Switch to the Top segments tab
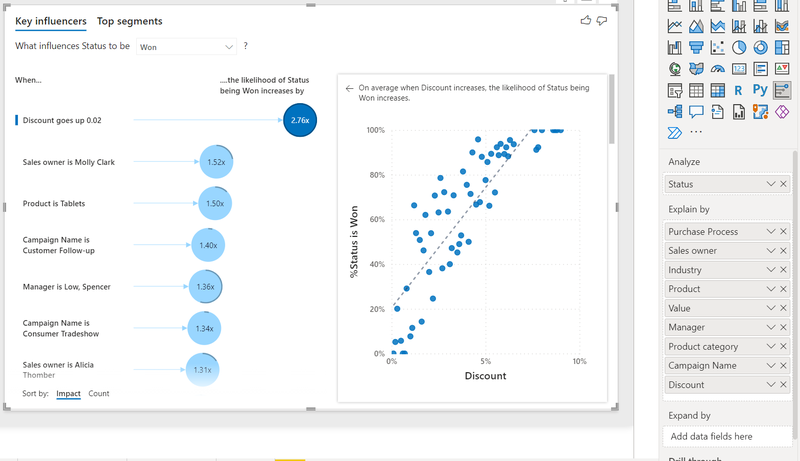Viewport: 800px width, 461px height. [x=130, y=21]
